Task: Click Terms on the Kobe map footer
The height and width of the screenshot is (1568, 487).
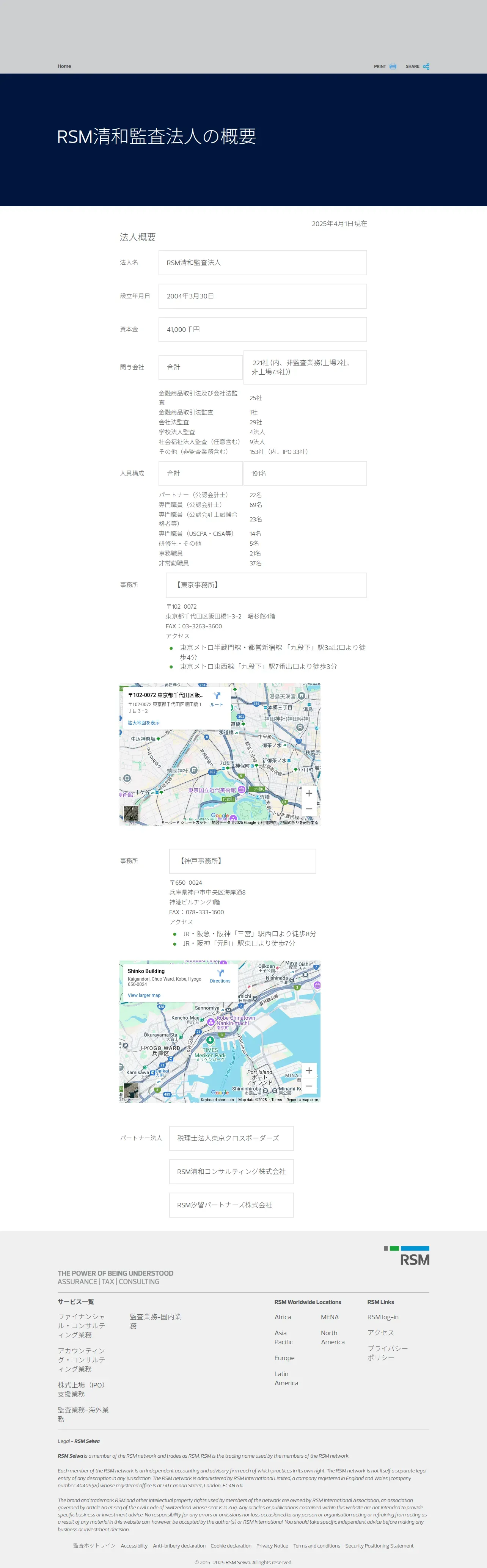Action: pyautogui.click(x=276, y=1100)
